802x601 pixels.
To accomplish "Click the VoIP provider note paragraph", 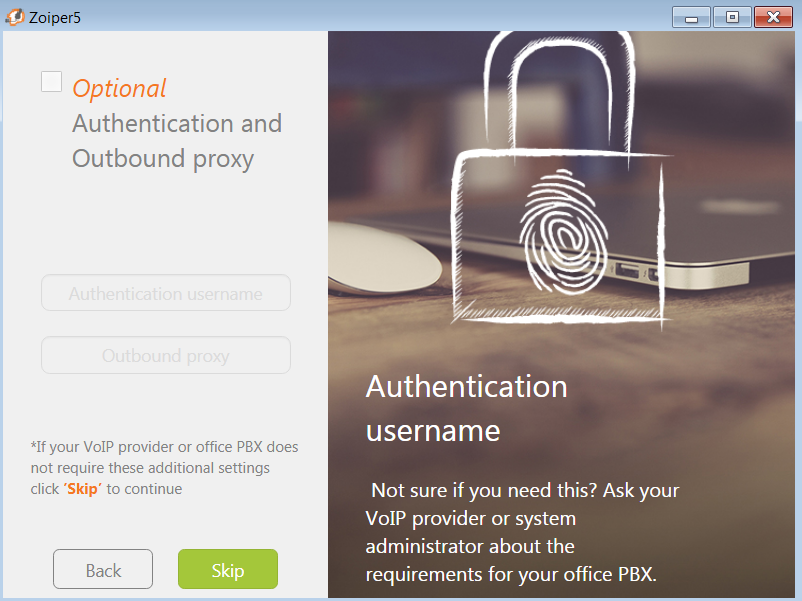I will click(164, 468).
